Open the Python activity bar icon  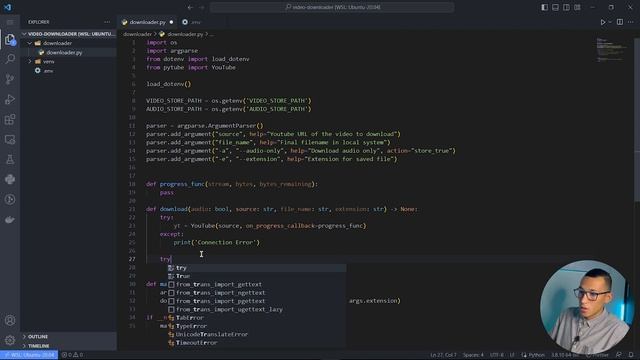10,179
